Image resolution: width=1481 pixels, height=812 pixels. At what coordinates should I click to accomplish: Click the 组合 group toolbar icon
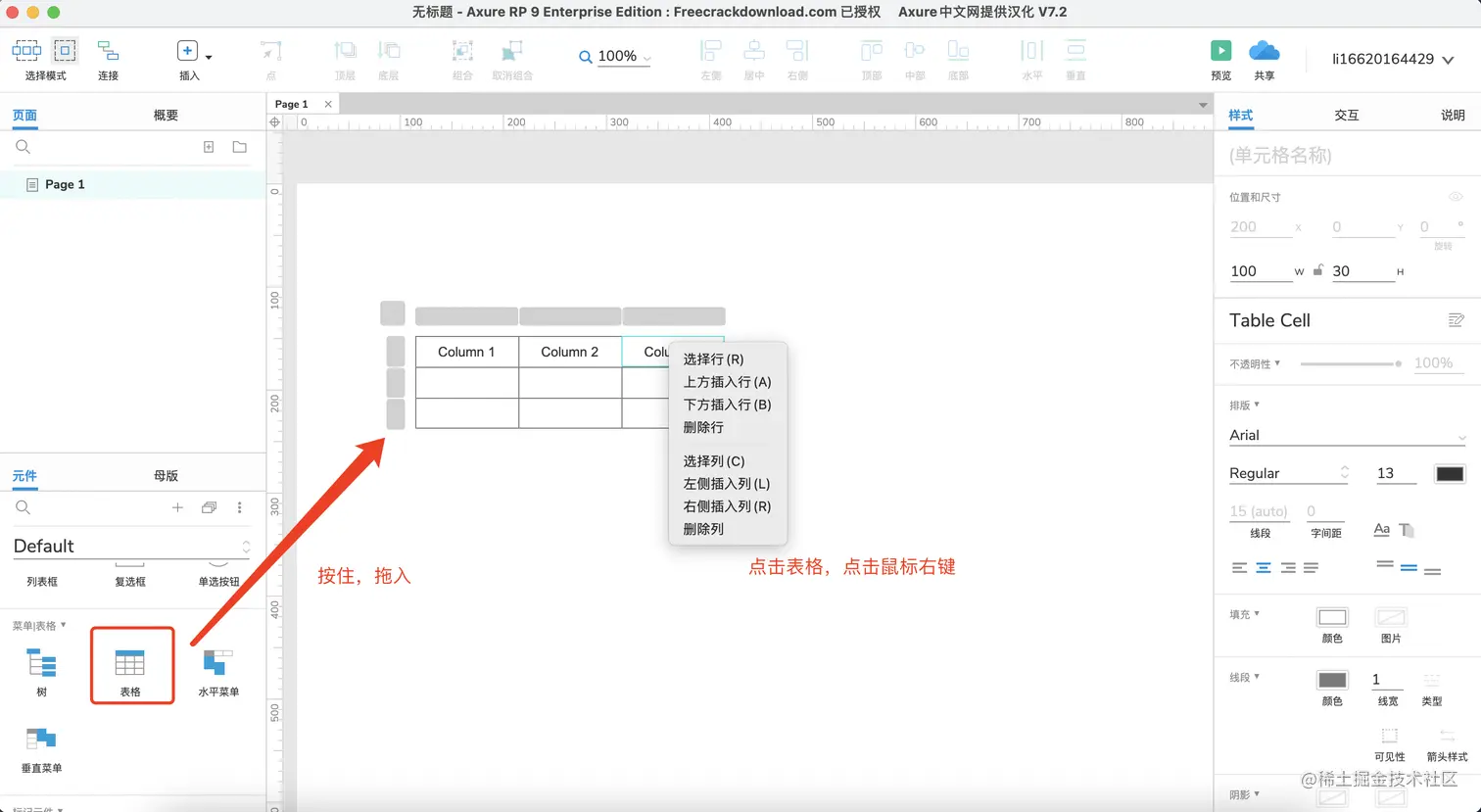[x=462, y=51]
